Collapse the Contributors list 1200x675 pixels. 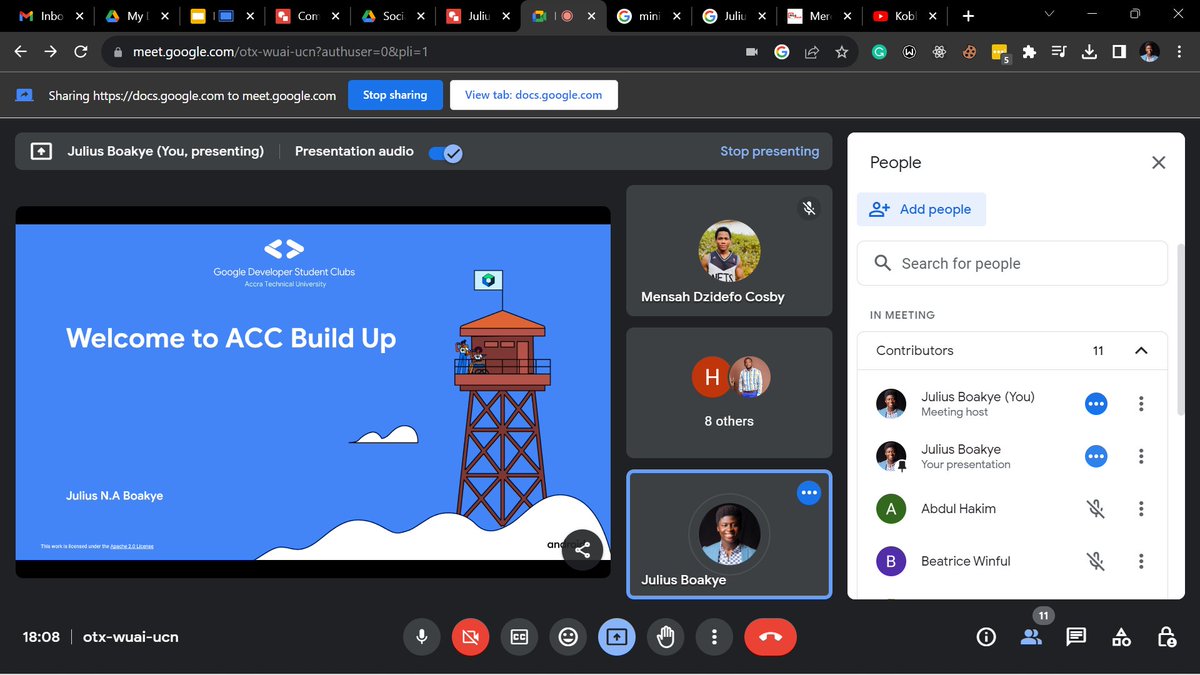1141,351
